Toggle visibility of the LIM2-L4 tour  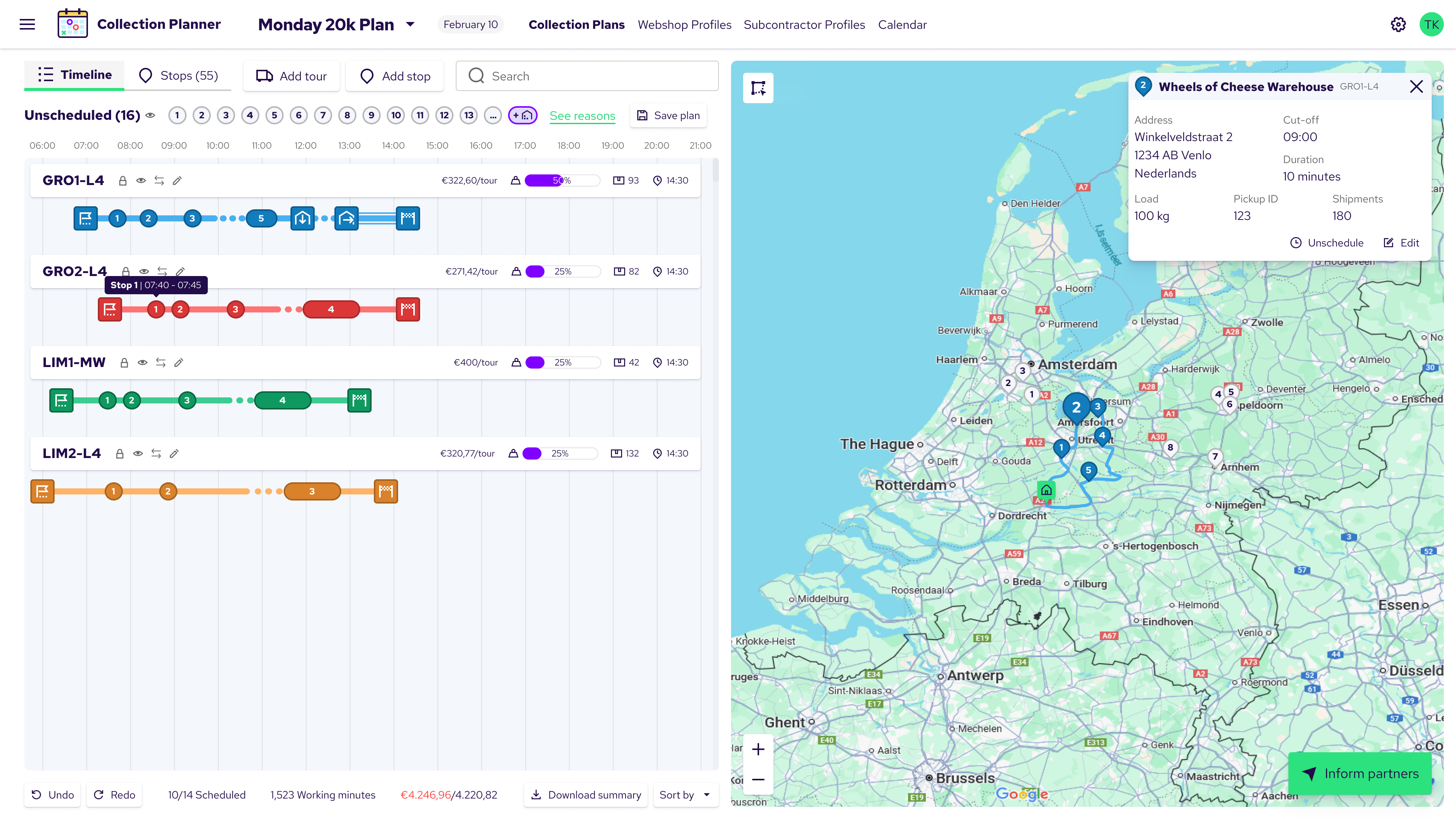pyautogui.click(x=138, y=453)
